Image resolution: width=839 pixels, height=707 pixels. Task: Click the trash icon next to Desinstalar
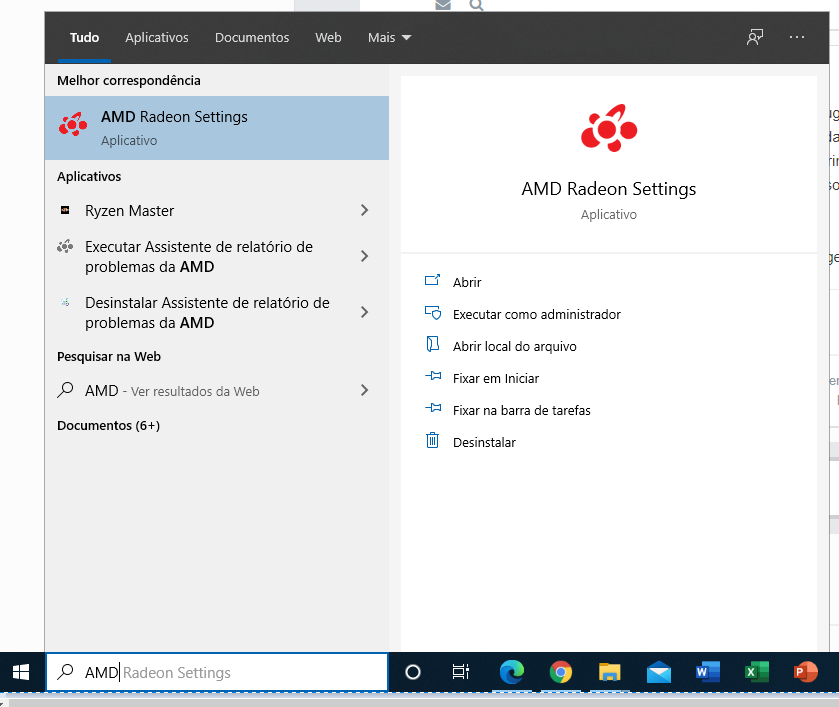[432, 440]
